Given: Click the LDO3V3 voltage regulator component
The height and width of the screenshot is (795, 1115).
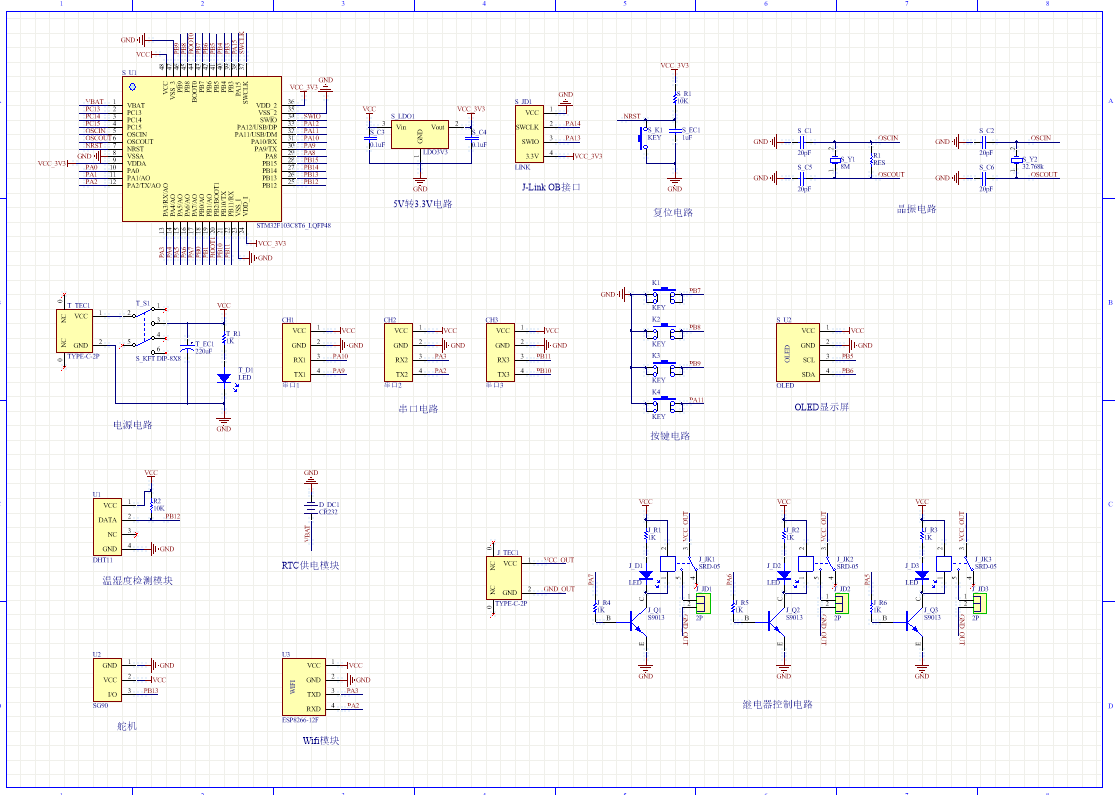Looking at the screenshot, I should click(x=420, y=133).
